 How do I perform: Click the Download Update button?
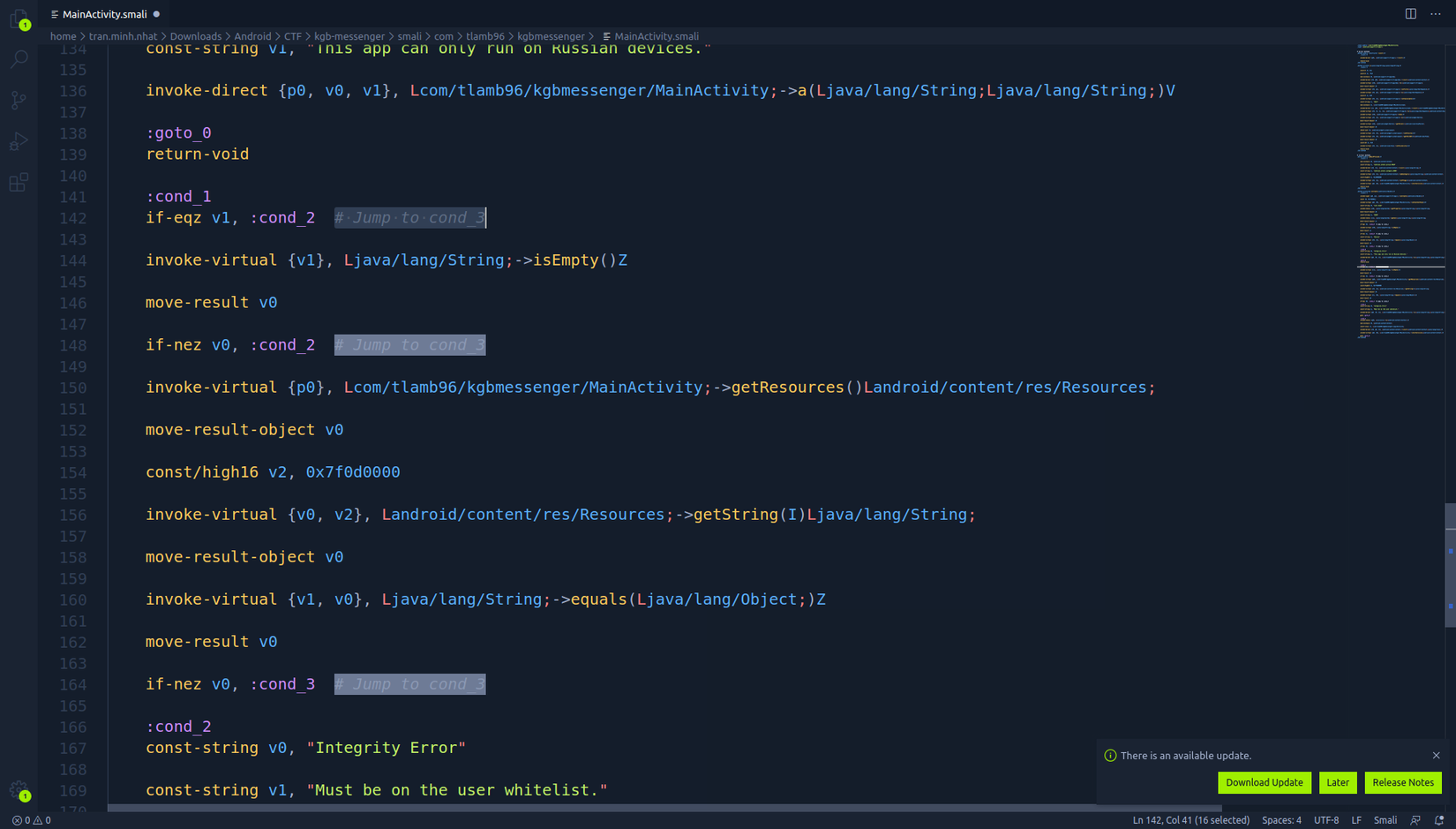point(1264,782)
